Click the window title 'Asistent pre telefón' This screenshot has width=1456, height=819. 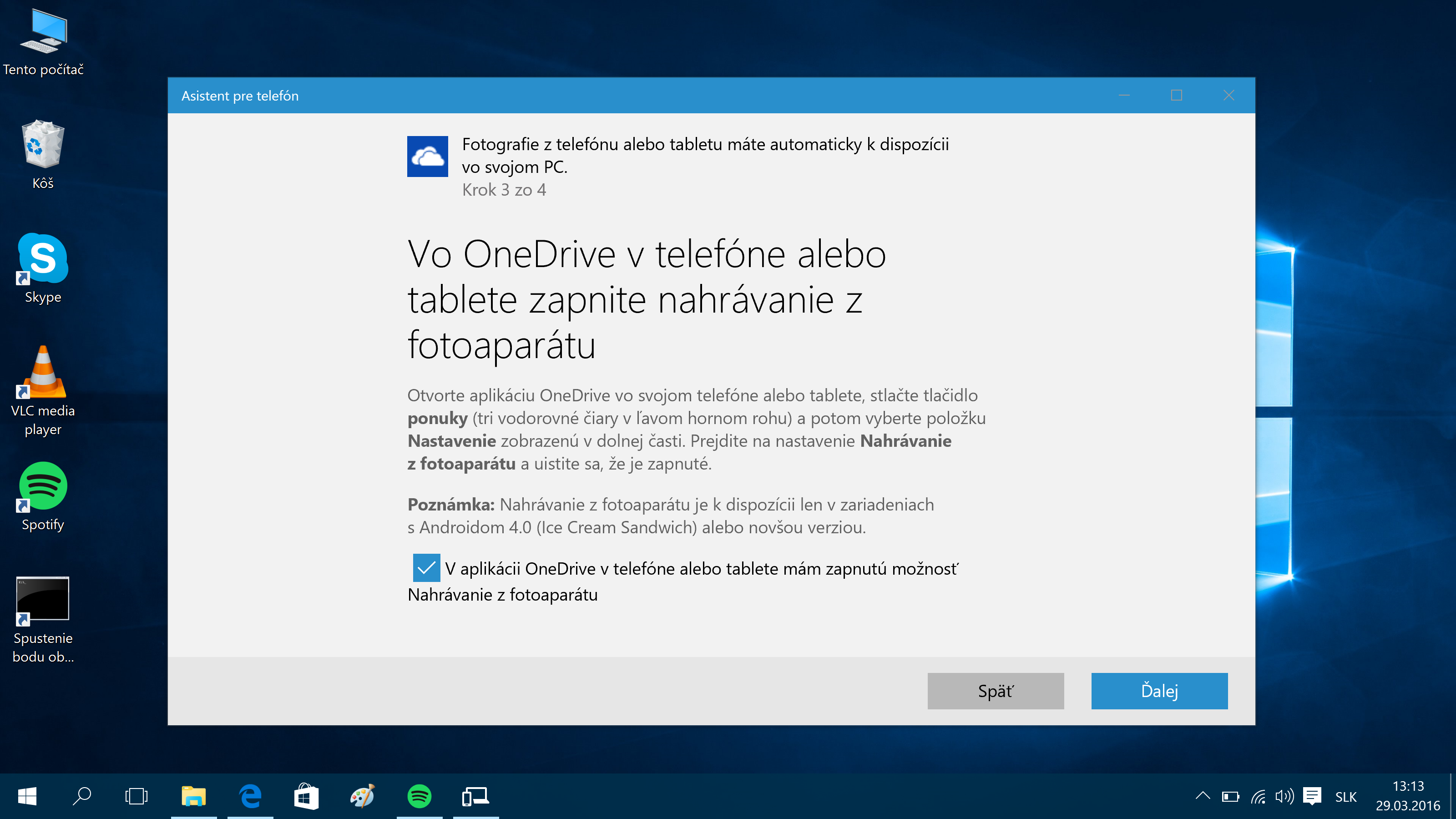coord(240,96)
